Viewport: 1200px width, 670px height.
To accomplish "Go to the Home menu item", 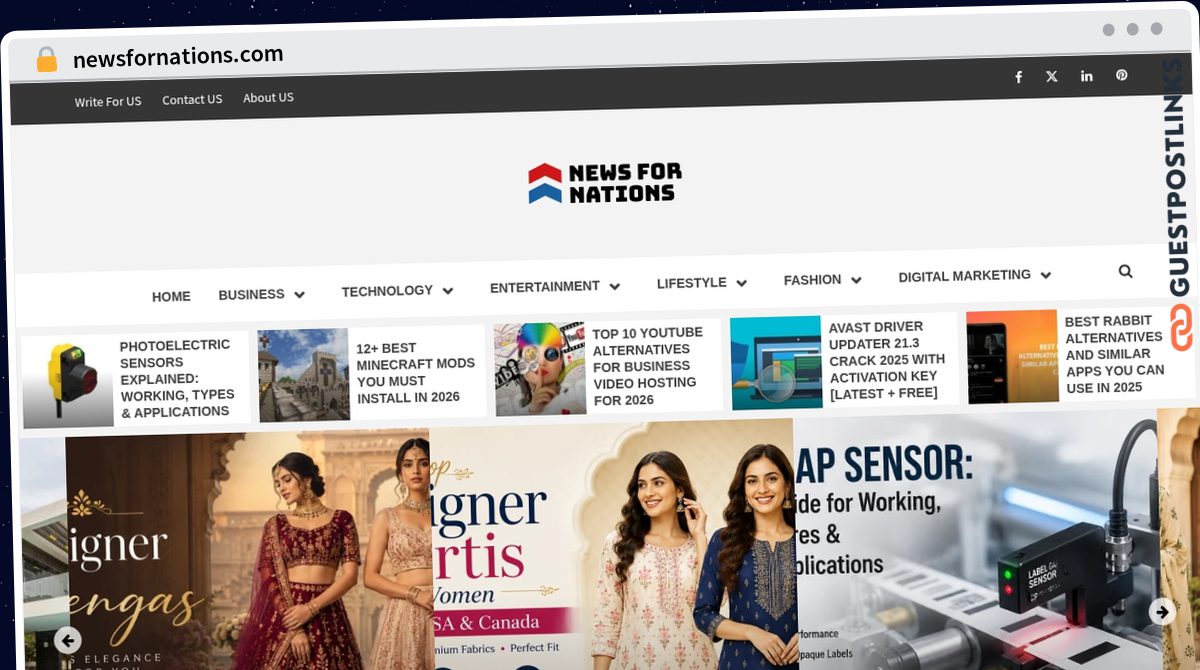I will [x=171, y=297].
